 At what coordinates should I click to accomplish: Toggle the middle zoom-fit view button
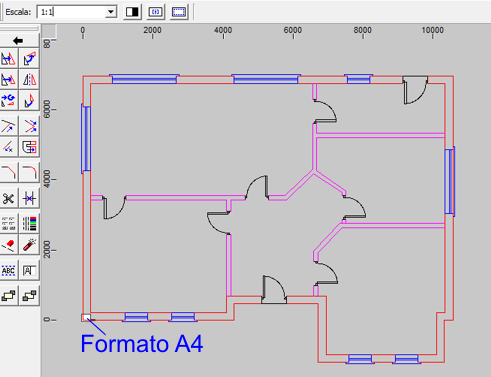pyautogui.click(x=156, y=12)
